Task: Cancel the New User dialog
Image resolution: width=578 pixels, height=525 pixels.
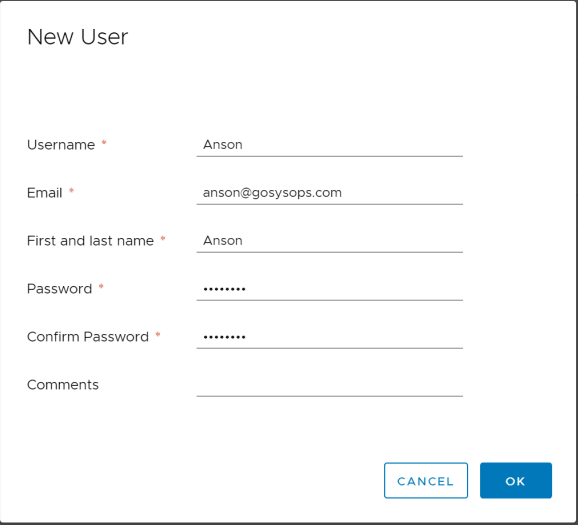Action: click(x=426, y=480)
